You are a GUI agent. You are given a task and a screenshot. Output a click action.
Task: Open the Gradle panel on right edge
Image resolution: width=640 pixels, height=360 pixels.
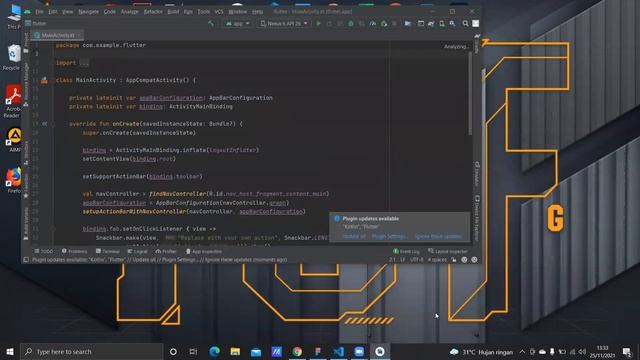tap(477, 44)
